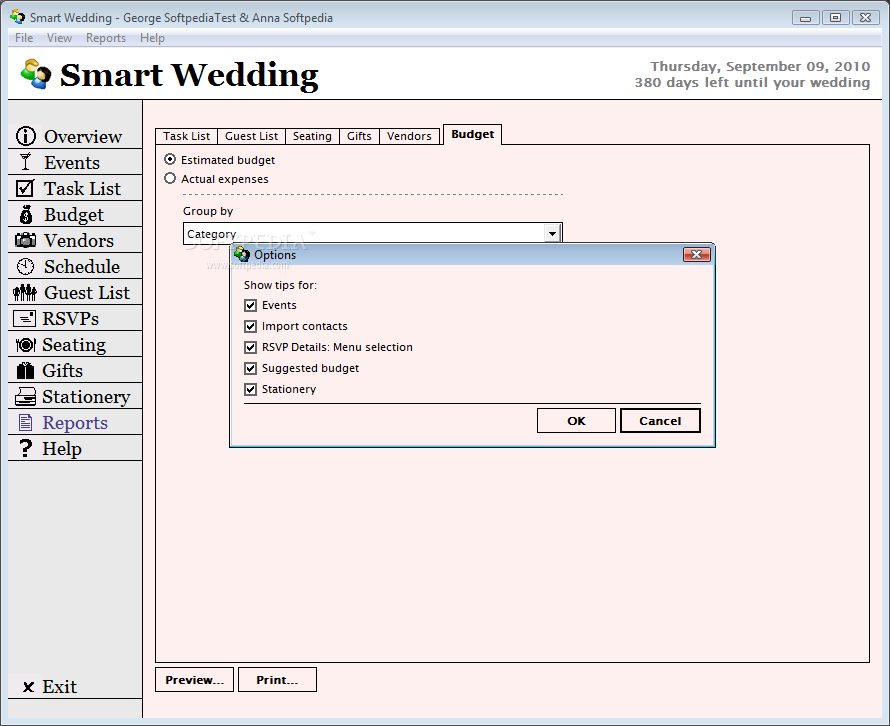890x726 pixels.
Task: Select the Actual expenses radio button
Action: (x=170, y=178)
